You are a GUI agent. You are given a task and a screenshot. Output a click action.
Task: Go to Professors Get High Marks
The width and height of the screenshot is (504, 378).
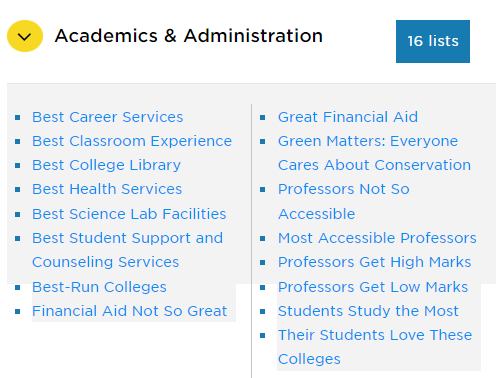[375, 262]
